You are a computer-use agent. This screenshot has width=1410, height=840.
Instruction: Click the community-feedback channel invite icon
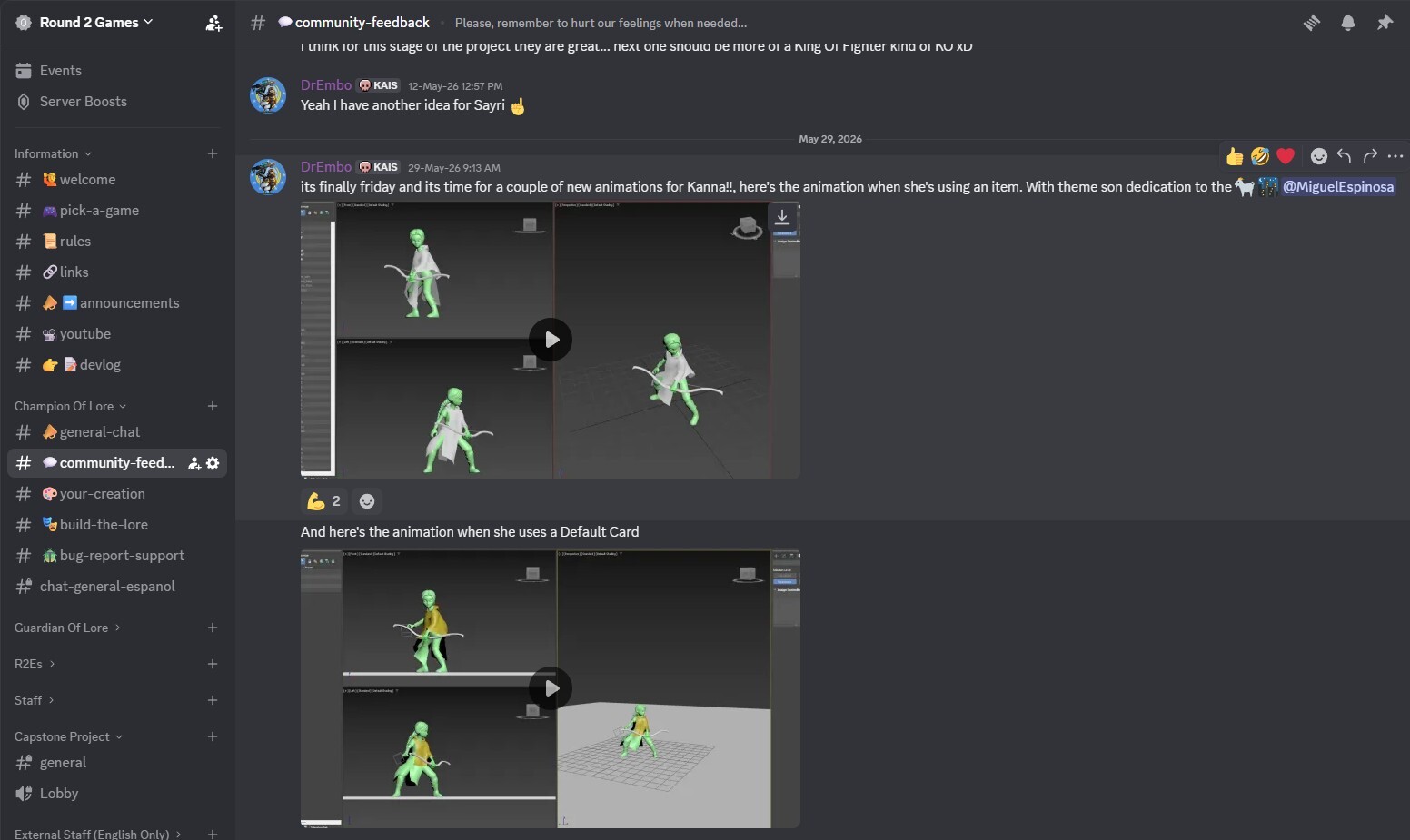click(194, 463)
